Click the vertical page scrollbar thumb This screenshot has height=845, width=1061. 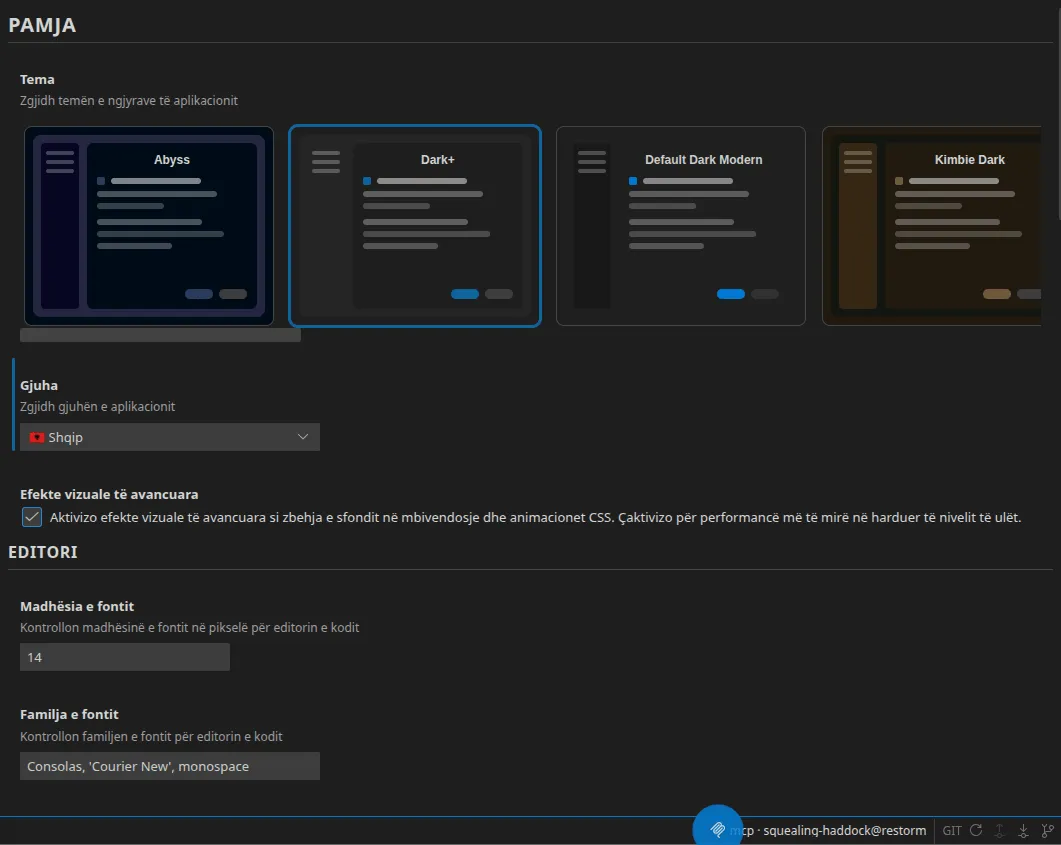1058,112
